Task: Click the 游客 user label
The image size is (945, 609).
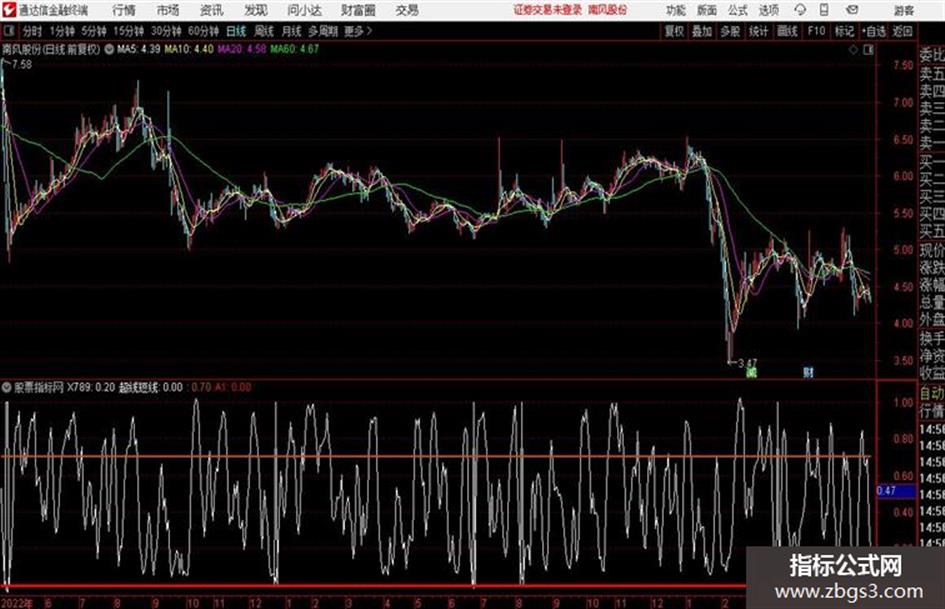Action: click(x=903, y=10)
